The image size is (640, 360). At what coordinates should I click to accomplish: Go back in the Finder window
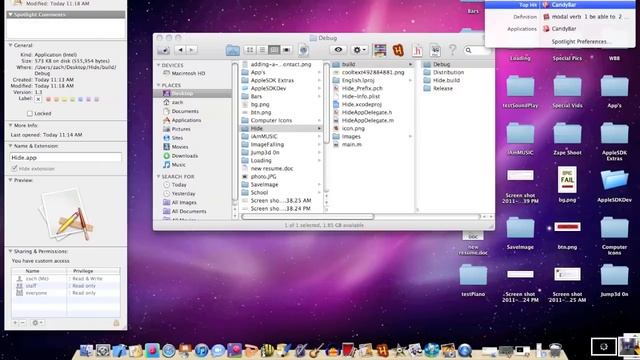(x=180, y=50)
